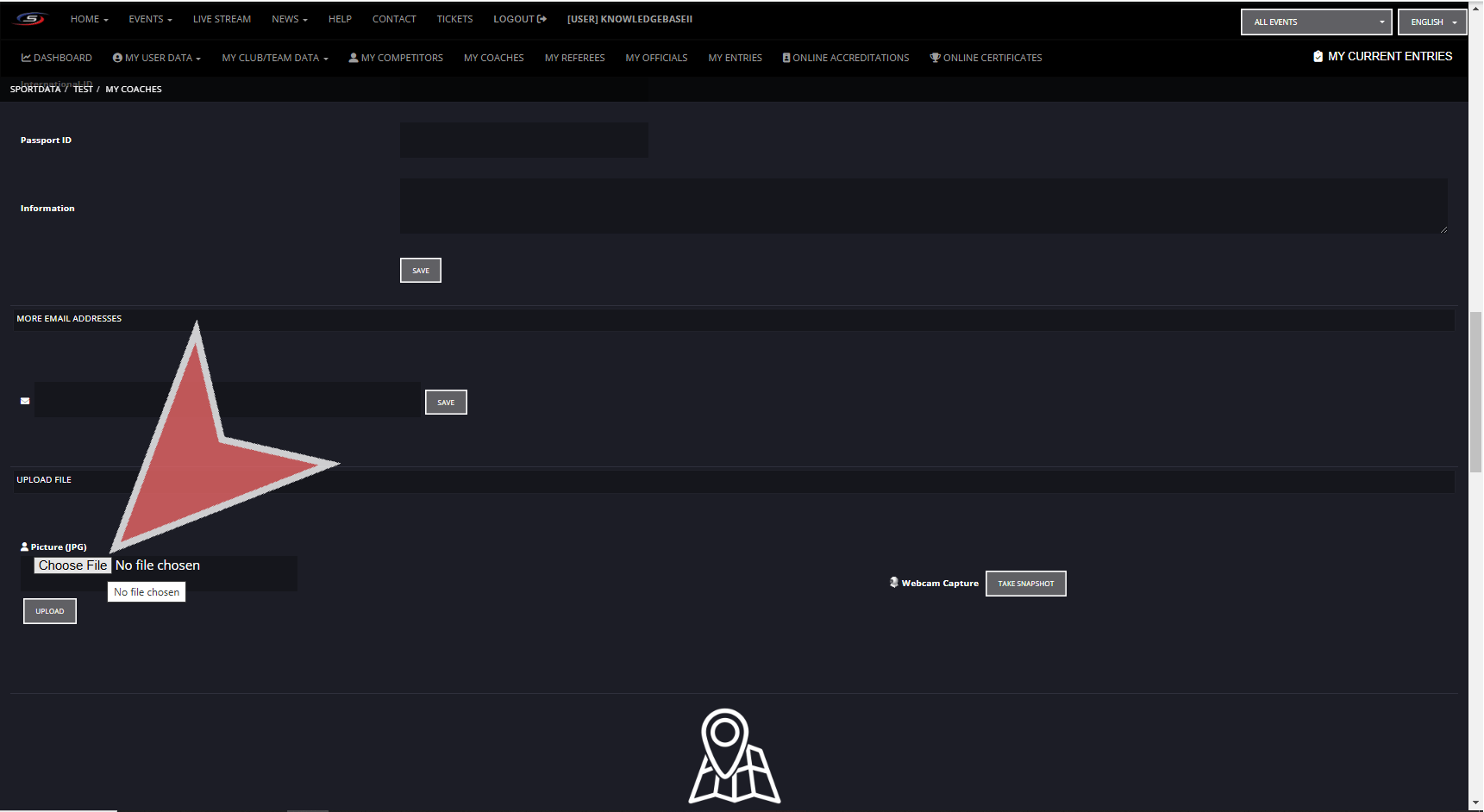Expand My Club/Team Data menu
The image size is (1484, 812).
coord(275,58)
